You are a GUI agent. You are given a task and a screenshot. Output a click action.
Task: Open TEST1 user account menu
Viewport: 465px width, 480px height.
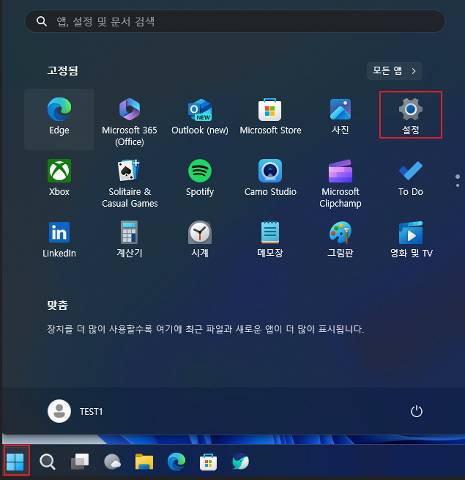[75, 411]
